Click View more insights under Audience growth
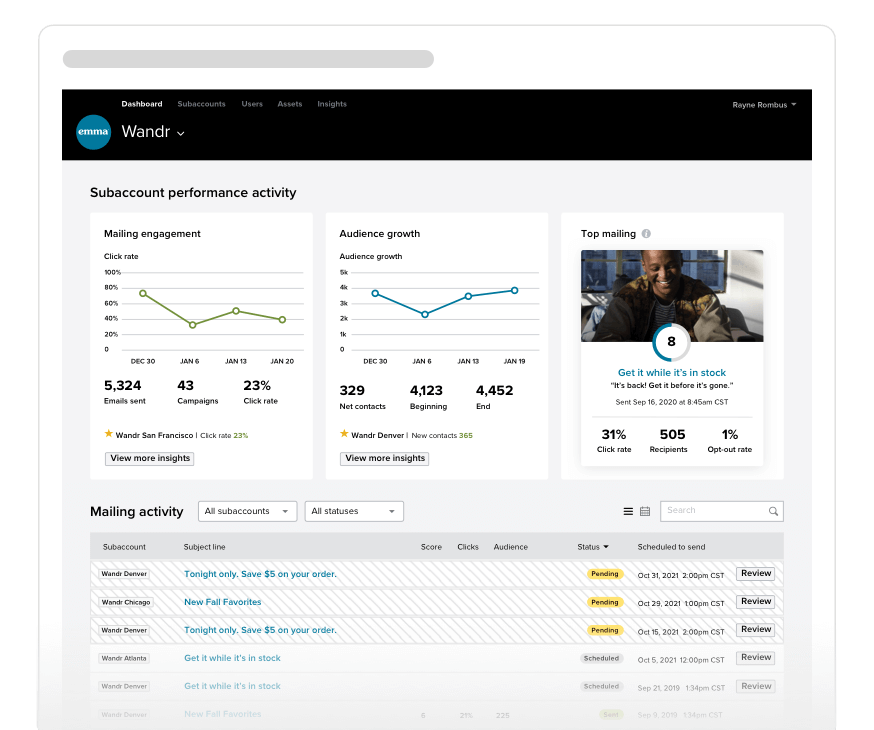Image resolution: width=874 pixels, height=730 pixels. pos(385,458)
